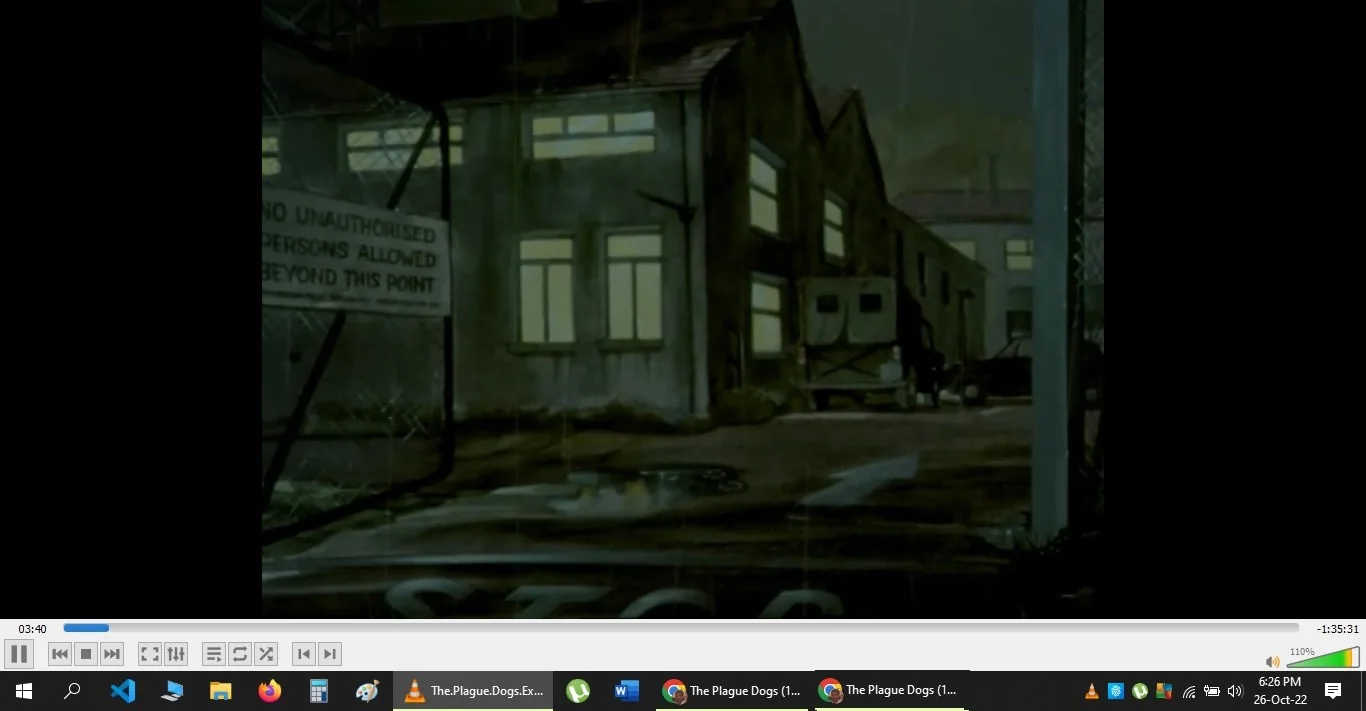Screen dimensions: 1366x711
Task: Toggle random shuffle playback
Action: [266, 654]
